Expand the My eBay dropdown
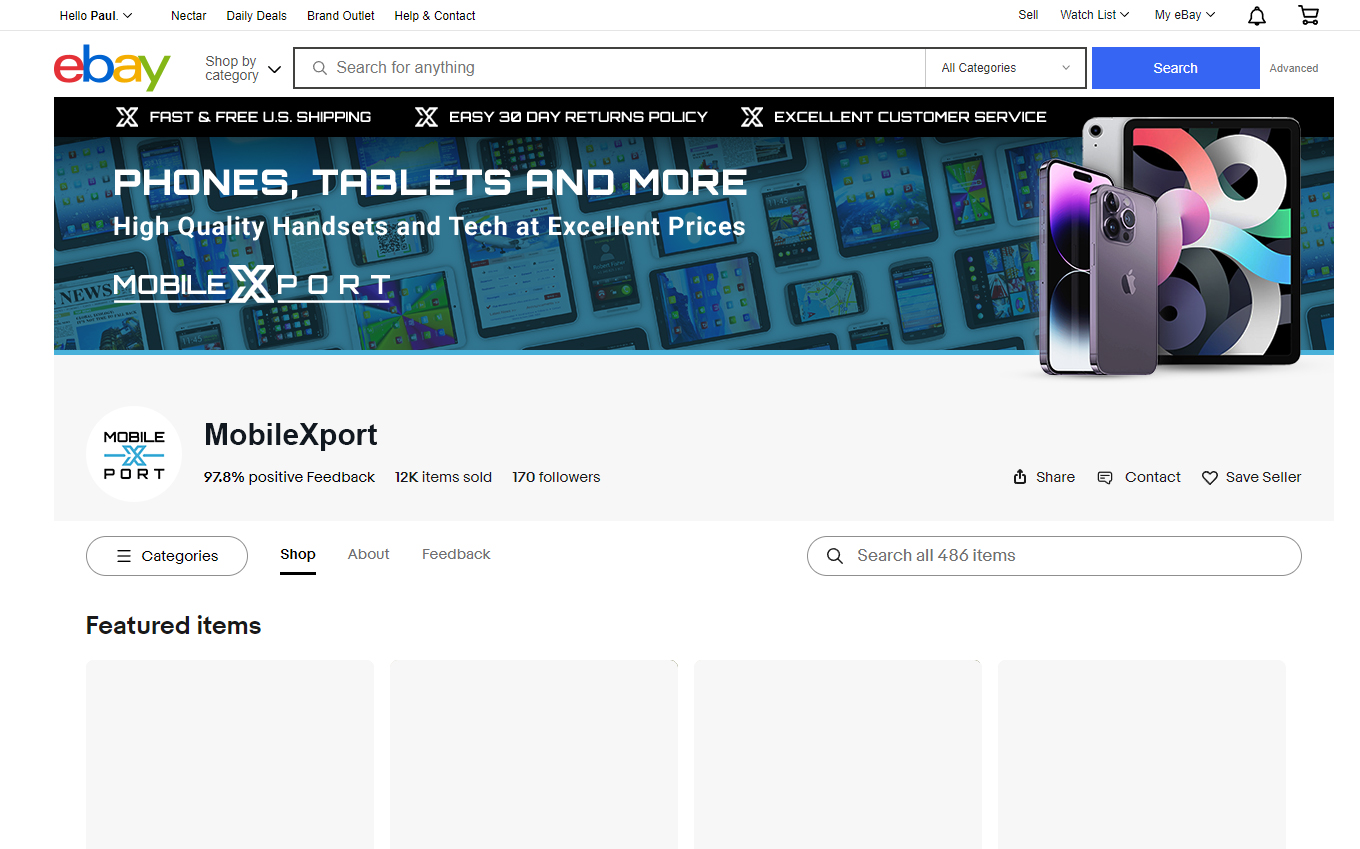Image resolution: width=1360 pixels, height=849 pixels. point(1185,15)
